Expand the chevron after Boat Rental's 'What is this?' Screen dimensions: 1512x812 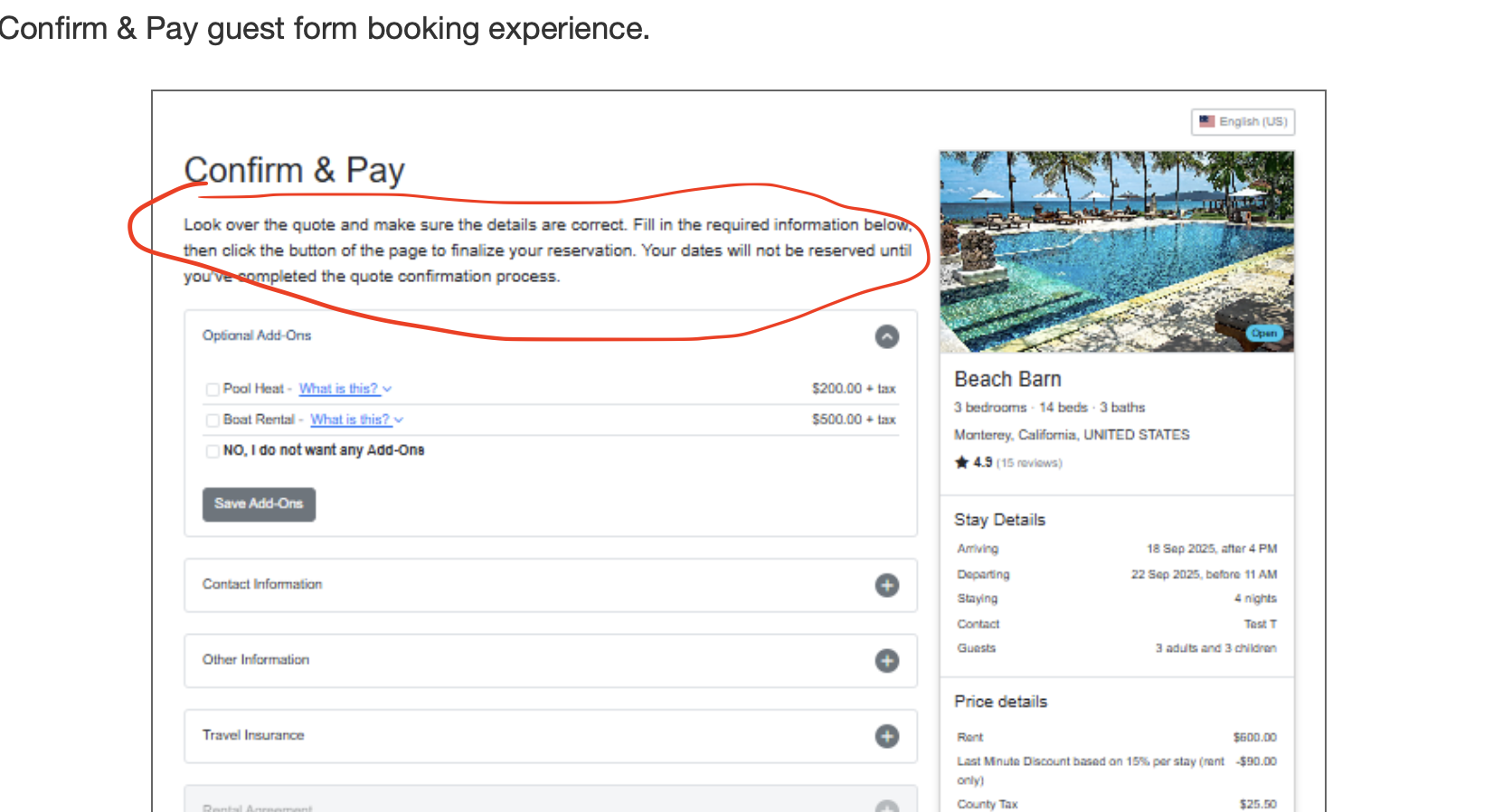[x=399, y=420]
